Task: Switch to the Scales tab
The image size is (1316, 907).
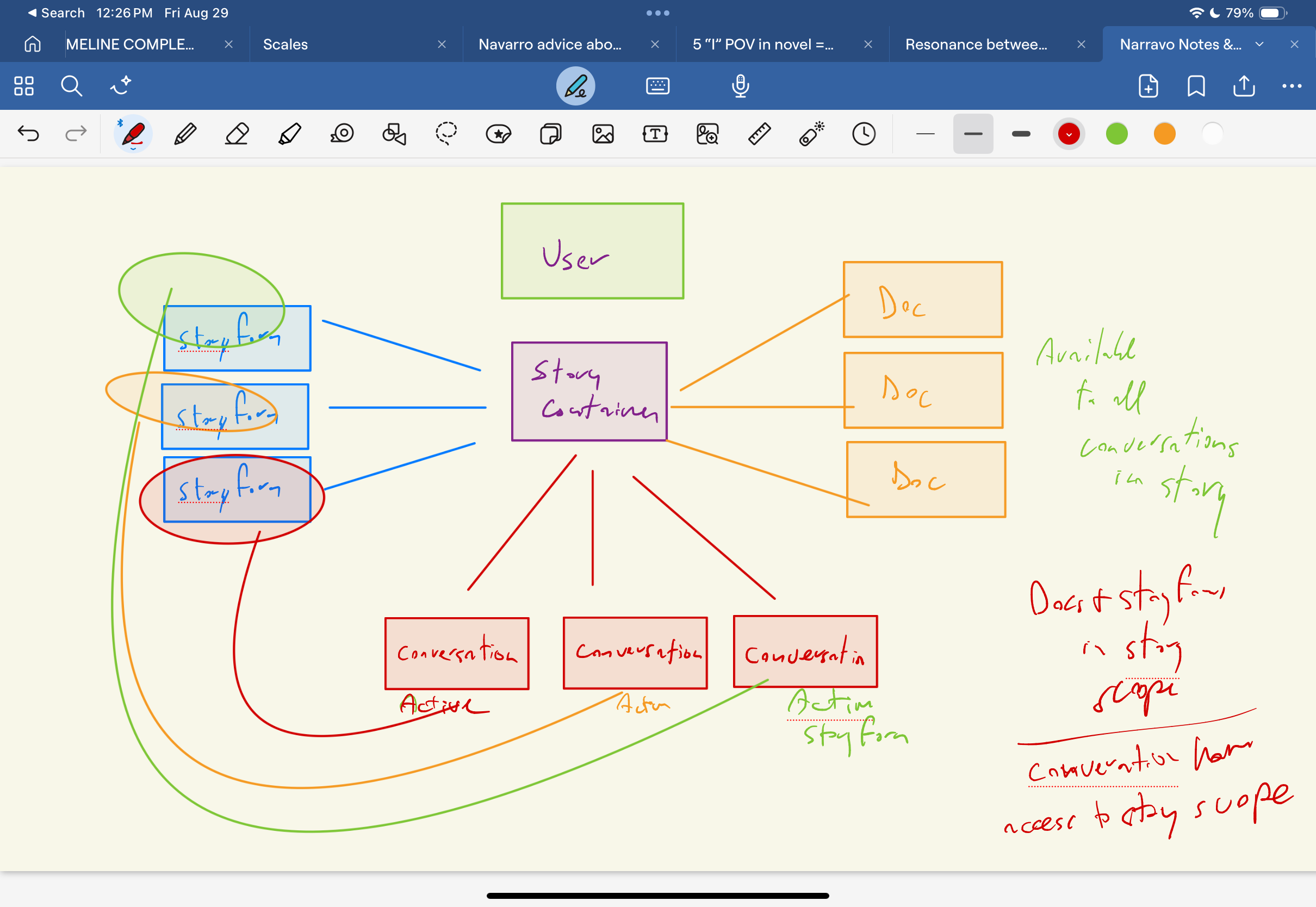Action: [285, 45]
